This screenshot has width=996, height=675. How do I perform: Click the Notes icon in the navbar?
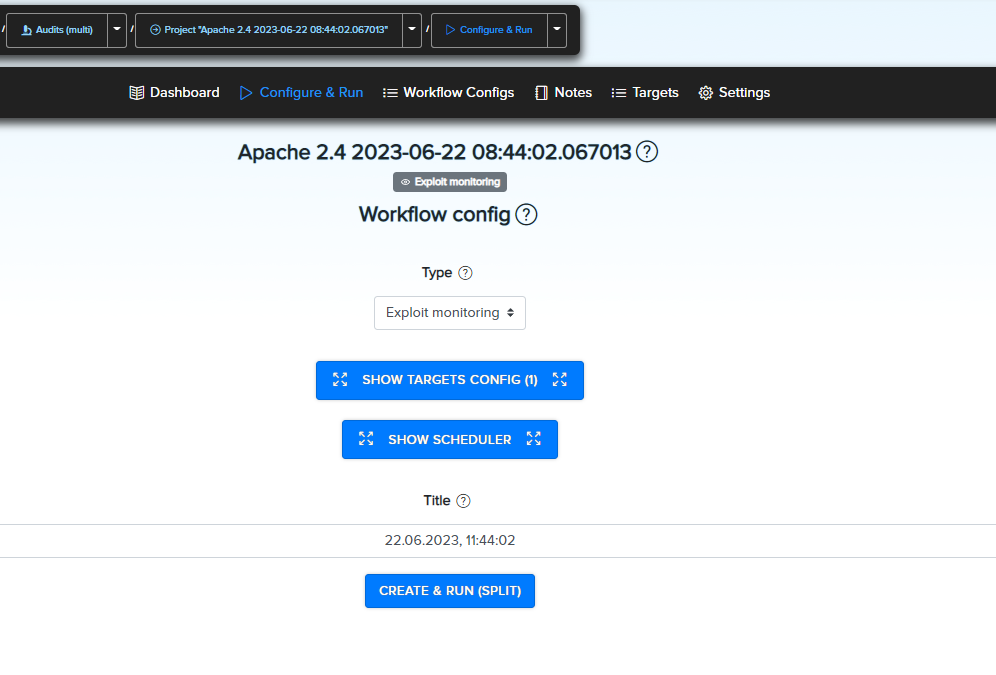click(x=541, y=92)
